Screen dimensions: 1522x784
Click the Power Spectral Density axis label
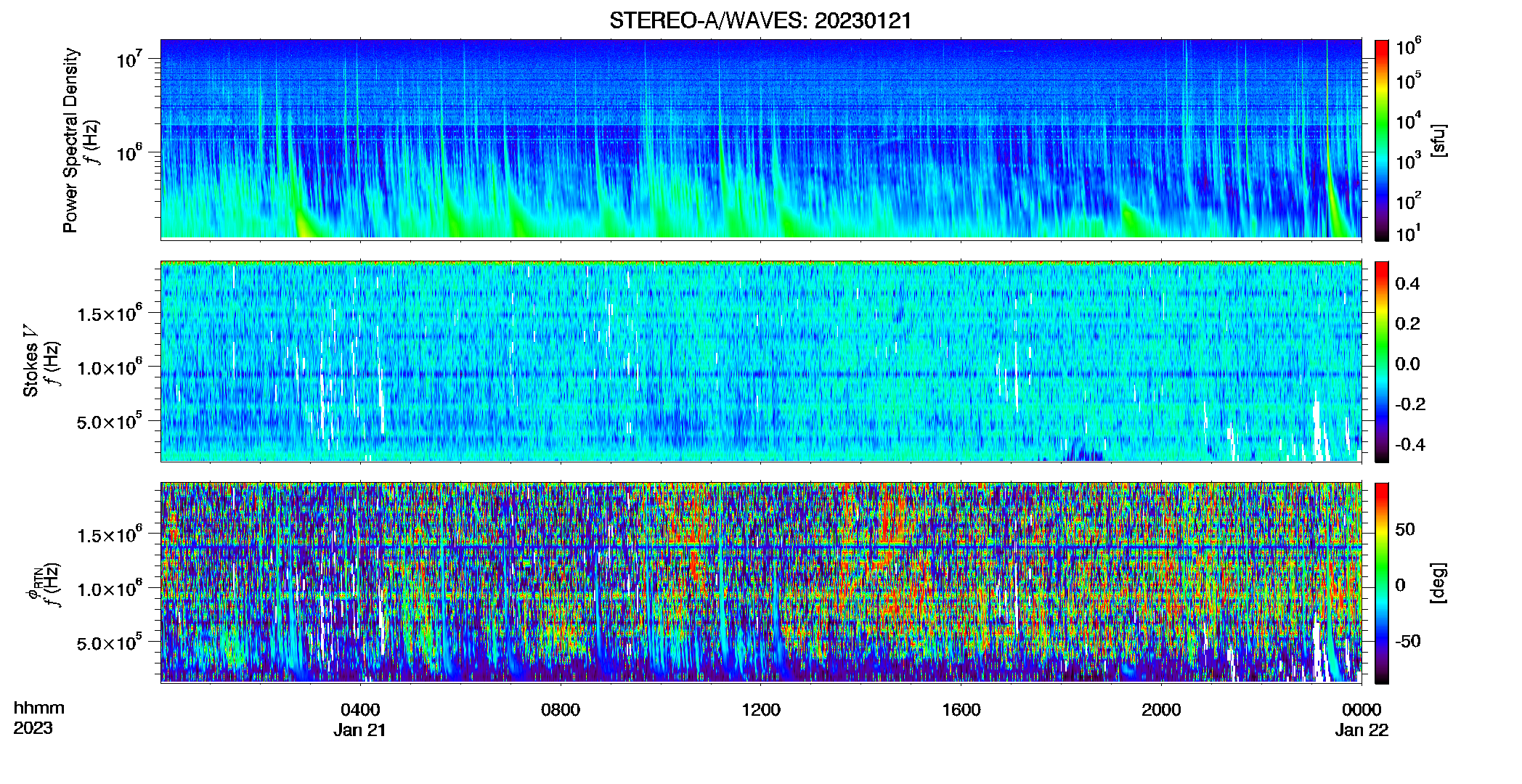[70, 140]
